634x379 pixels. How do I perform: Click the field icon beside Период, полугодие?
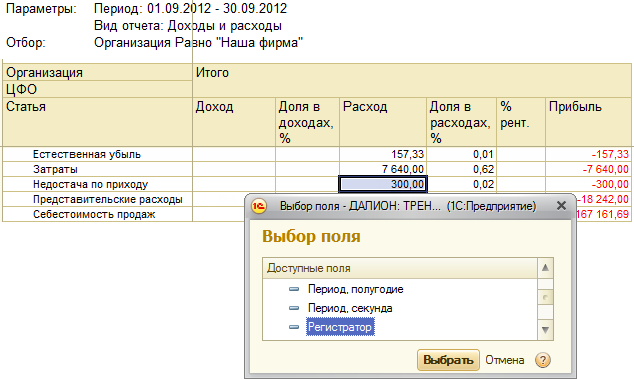294,289
